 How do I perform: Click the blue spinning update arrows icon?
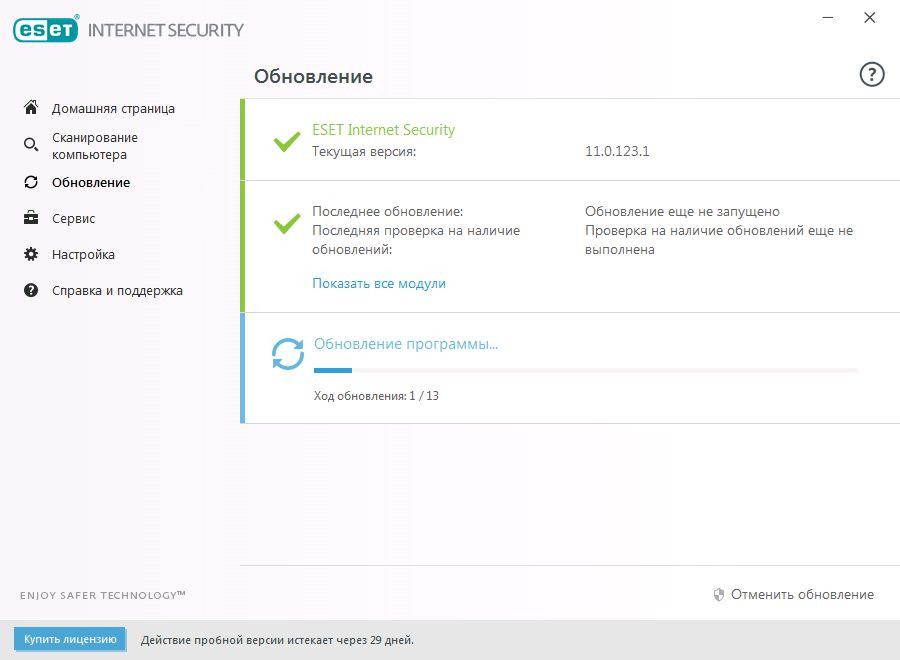(x=288, y=354)
